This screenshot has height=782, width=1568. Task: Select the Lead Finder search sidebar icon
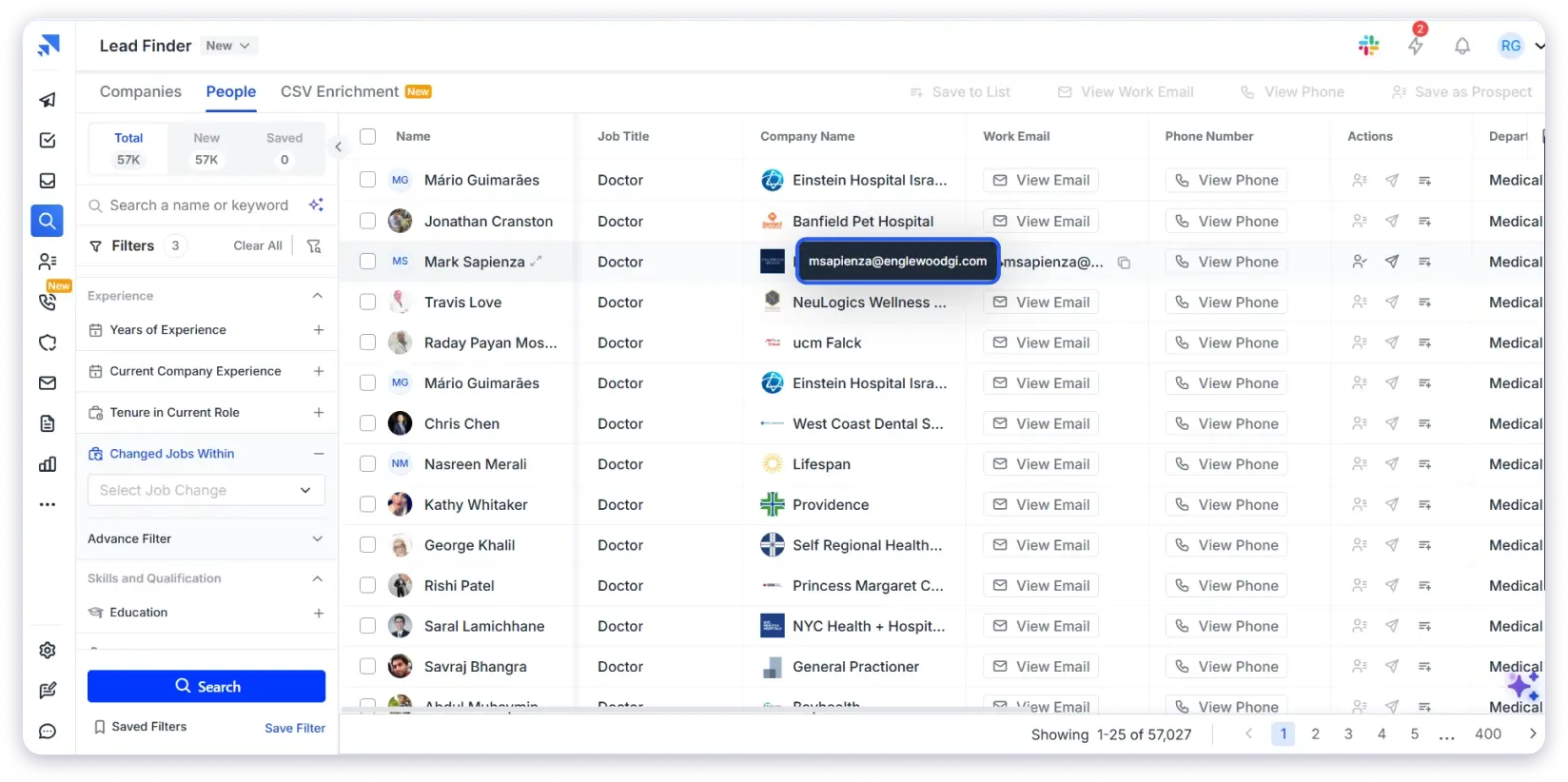[48, 221]
